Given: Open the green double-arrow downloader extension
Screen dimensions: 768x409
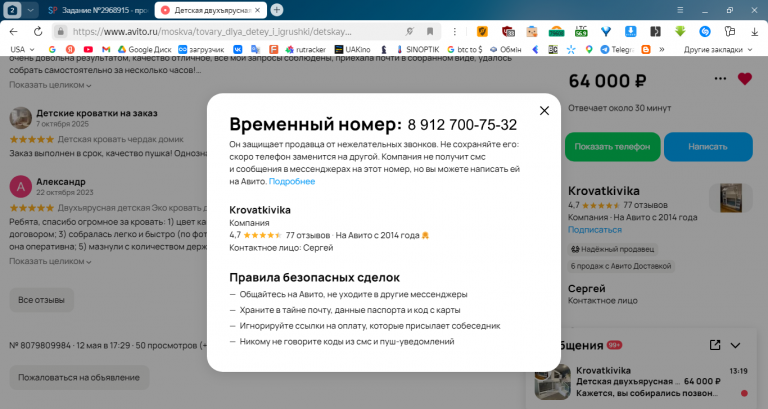Looking at the screenshot, I should (x=680, y=31).
